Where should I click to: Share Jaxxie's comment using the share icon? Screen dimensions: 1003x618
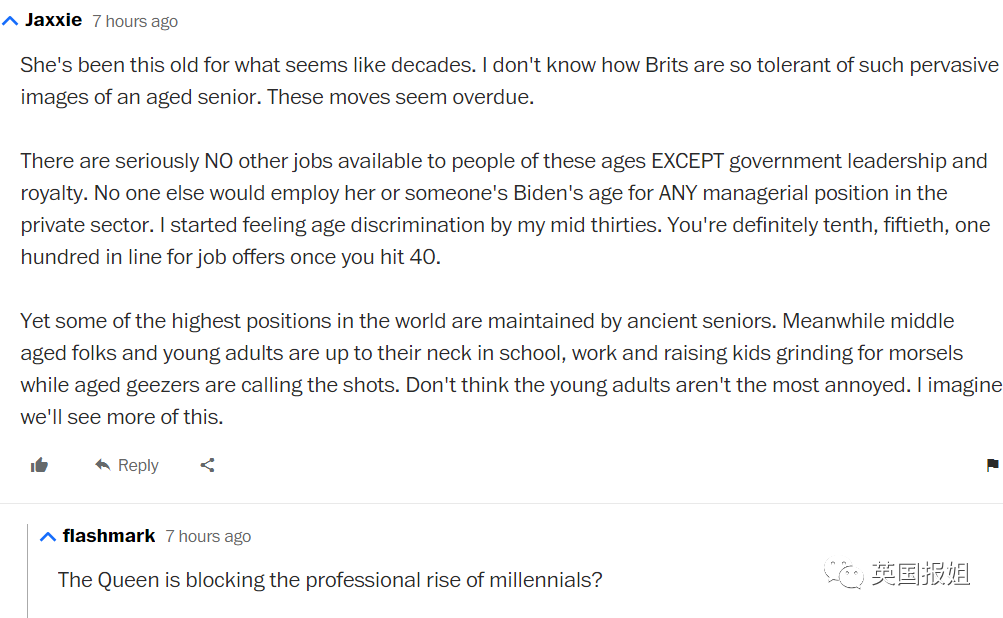[207, 465]
